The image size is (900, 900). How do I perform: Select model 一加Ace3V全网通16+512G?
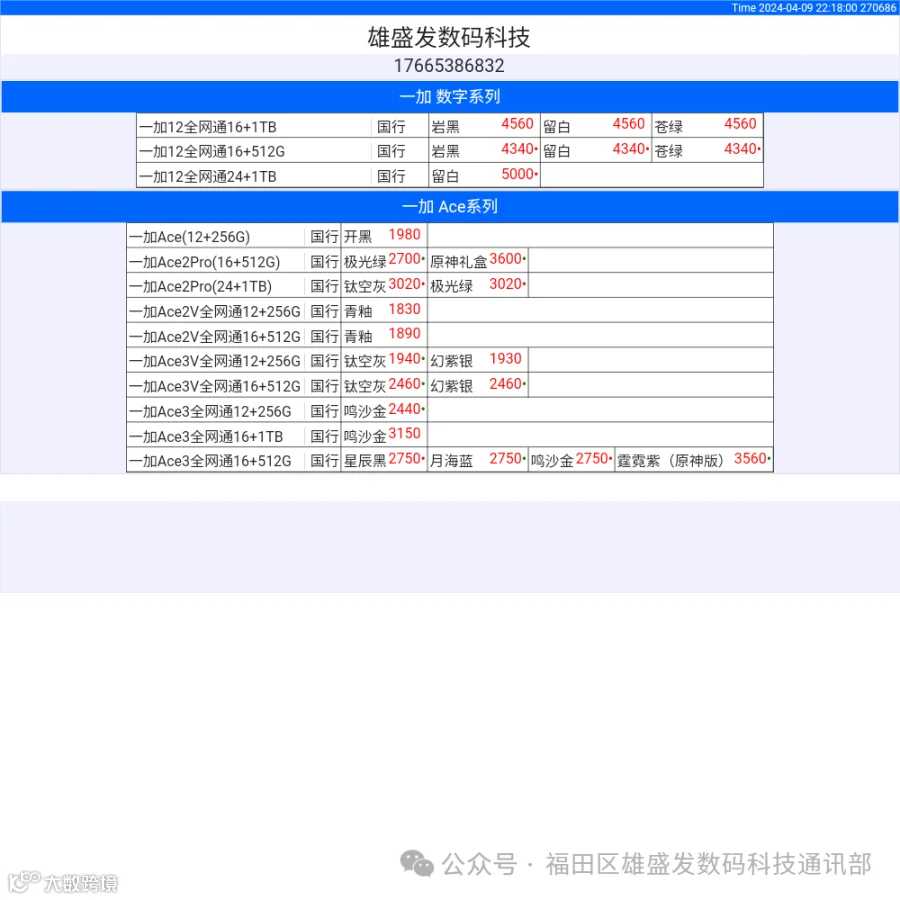click(x=215, y=387)
